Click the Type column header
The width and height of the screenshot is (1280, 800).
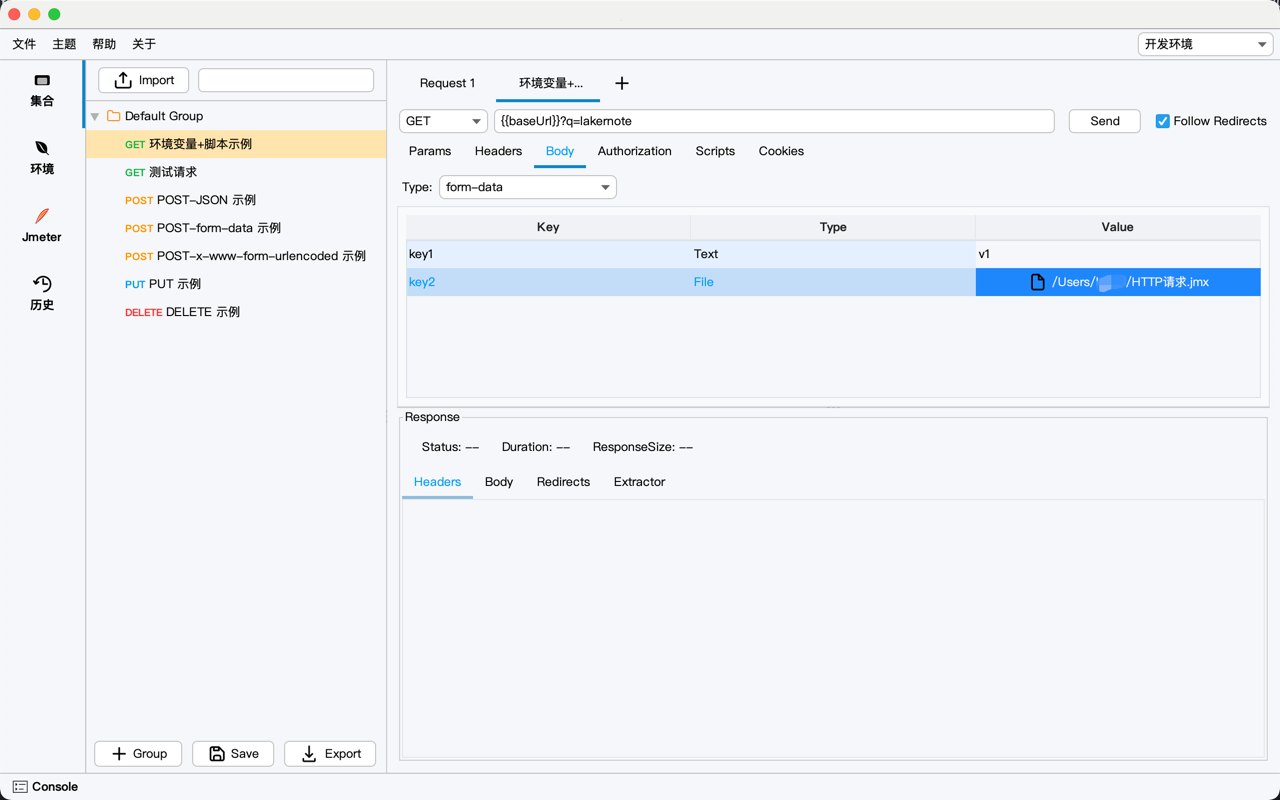tap(833, 227)
